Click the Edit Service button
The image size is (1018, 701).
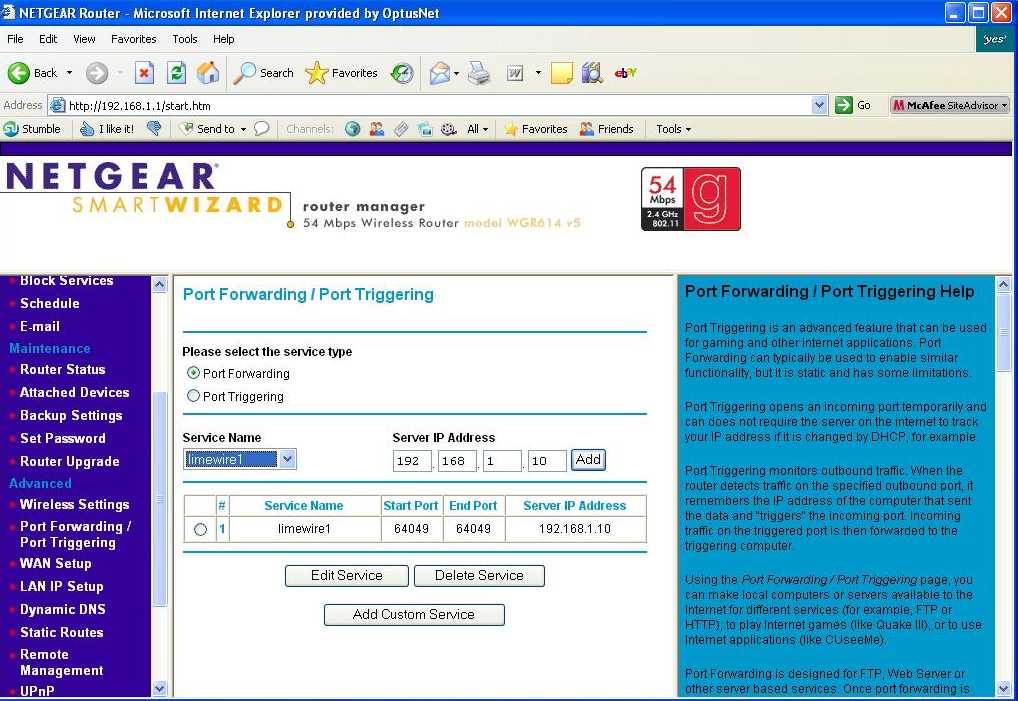(x=347, y=576)
